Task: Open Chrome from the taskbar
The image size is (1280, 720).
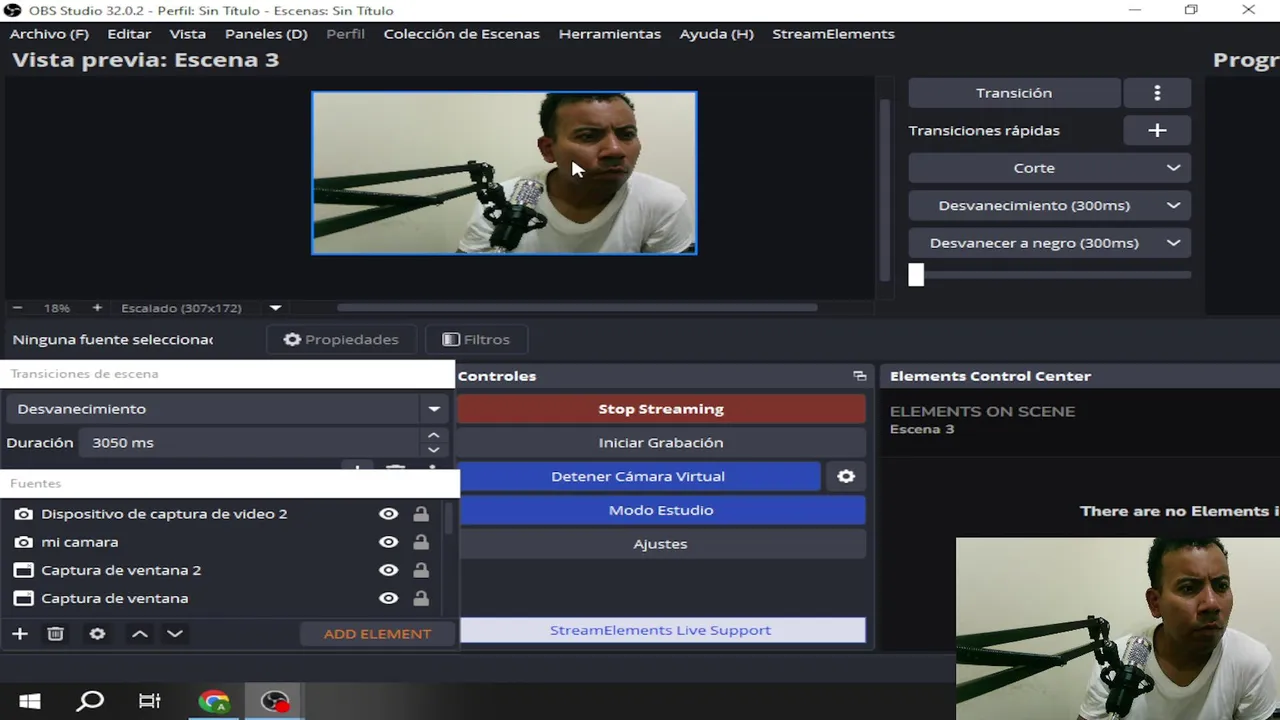Action: (213, 702)
